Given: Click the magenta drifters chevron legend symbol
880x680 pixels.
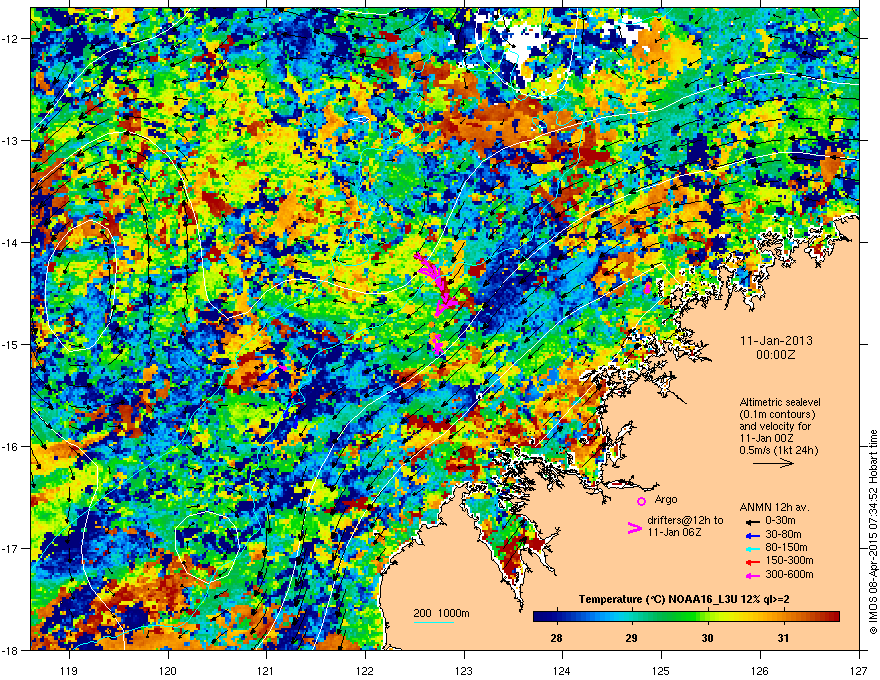Looking at the screenshot, I should [634, 528].
